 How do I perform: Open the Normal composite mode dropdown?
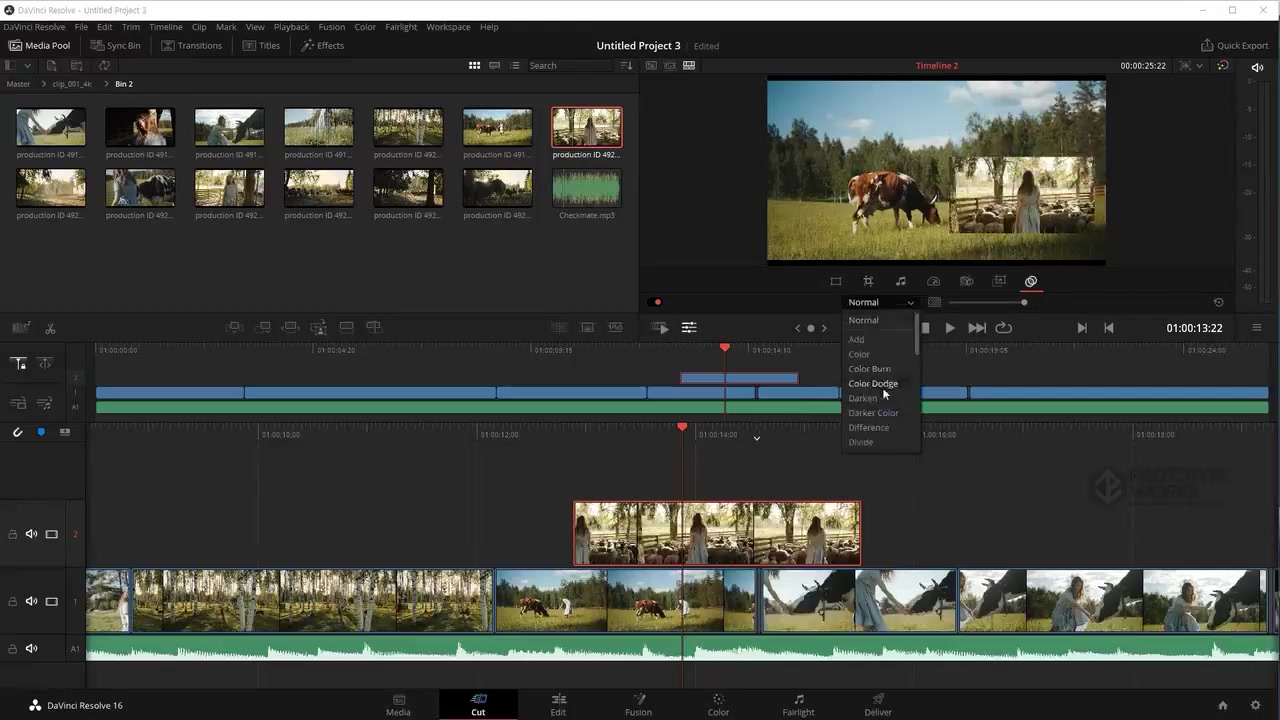(880, 302)
